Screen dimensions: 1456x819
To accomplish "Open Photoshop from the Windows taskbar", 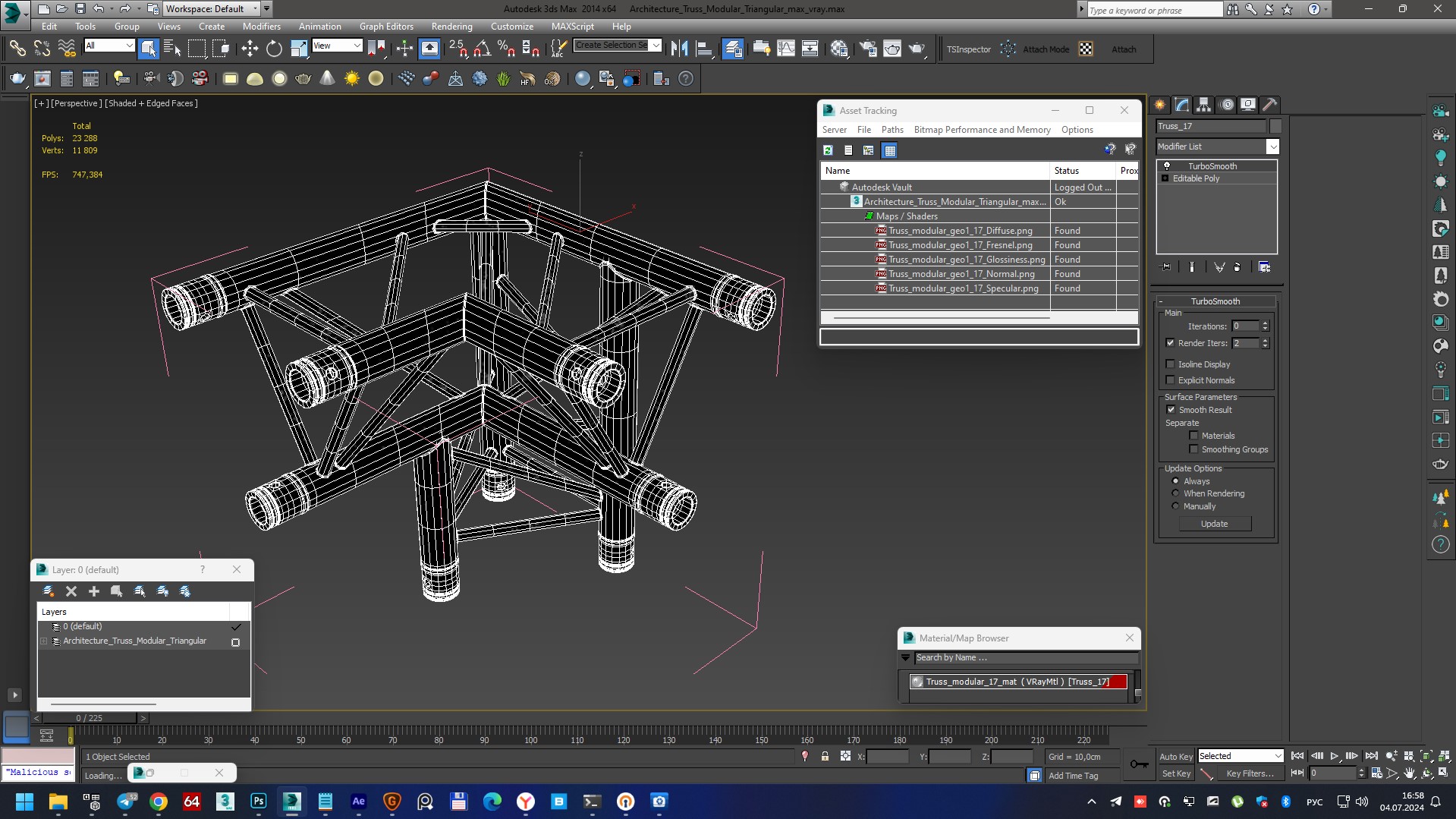I will tap(259, 802).
